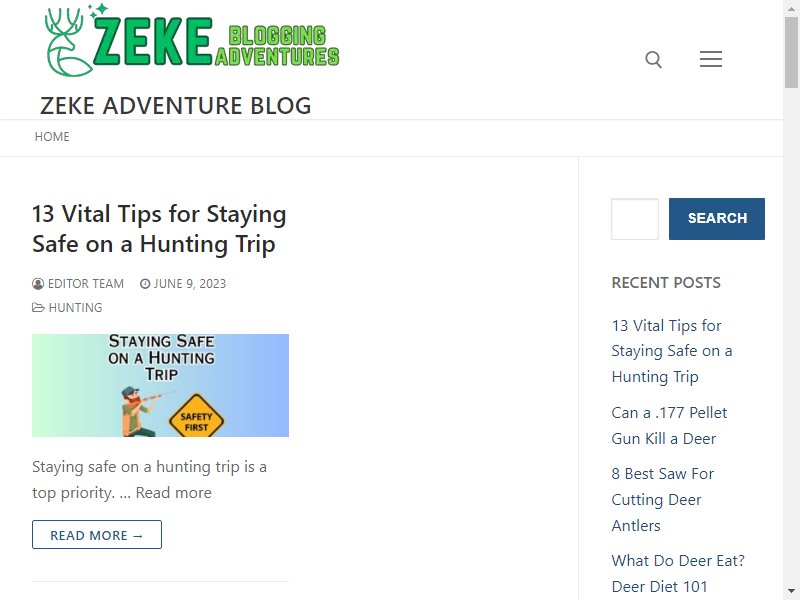Click the author icon beside Editor Team
This screenshot has width=800, height=600.
pyautogui.click(x=38, y=284)
